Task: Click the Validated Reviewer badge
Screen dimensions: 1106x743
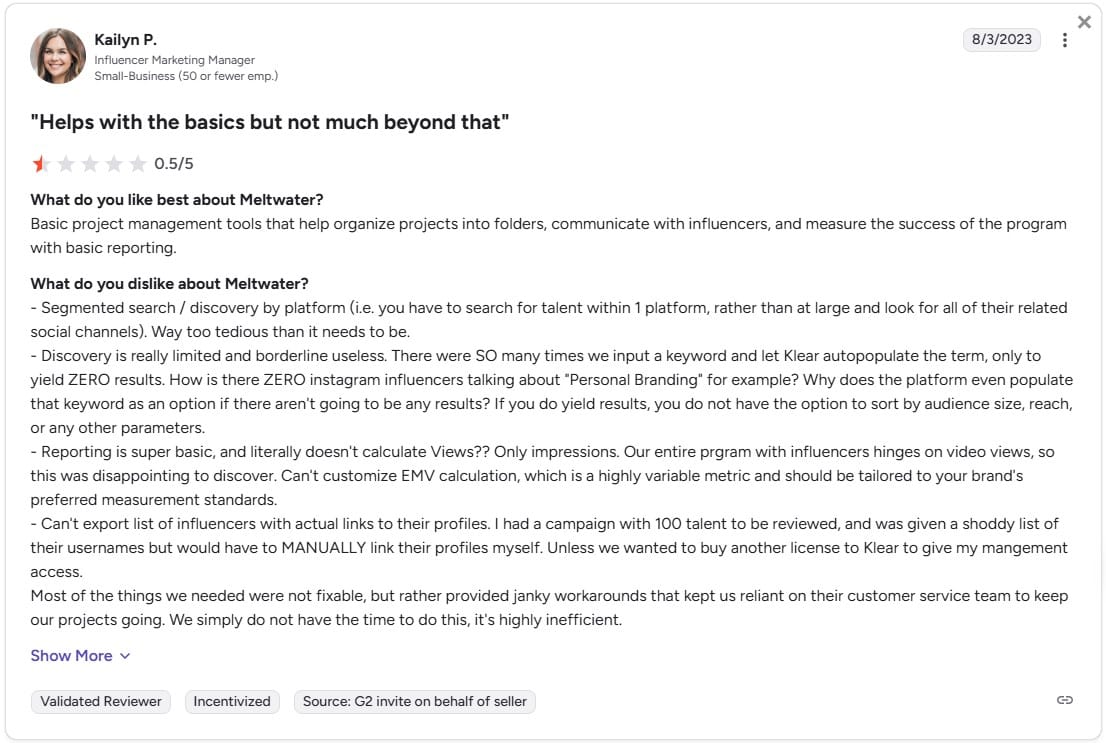Action: point(101,701)
